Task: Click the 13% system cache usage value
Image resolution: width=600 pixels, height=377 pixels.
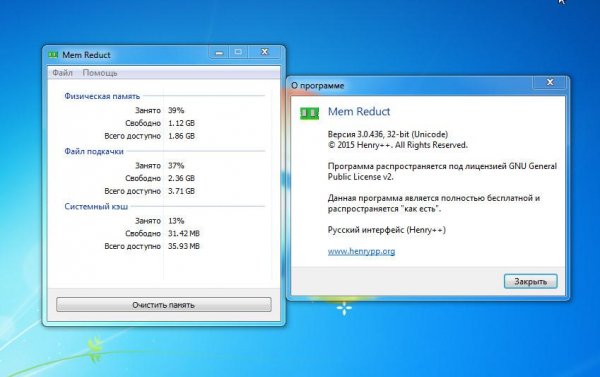Action: pos(176,220)
